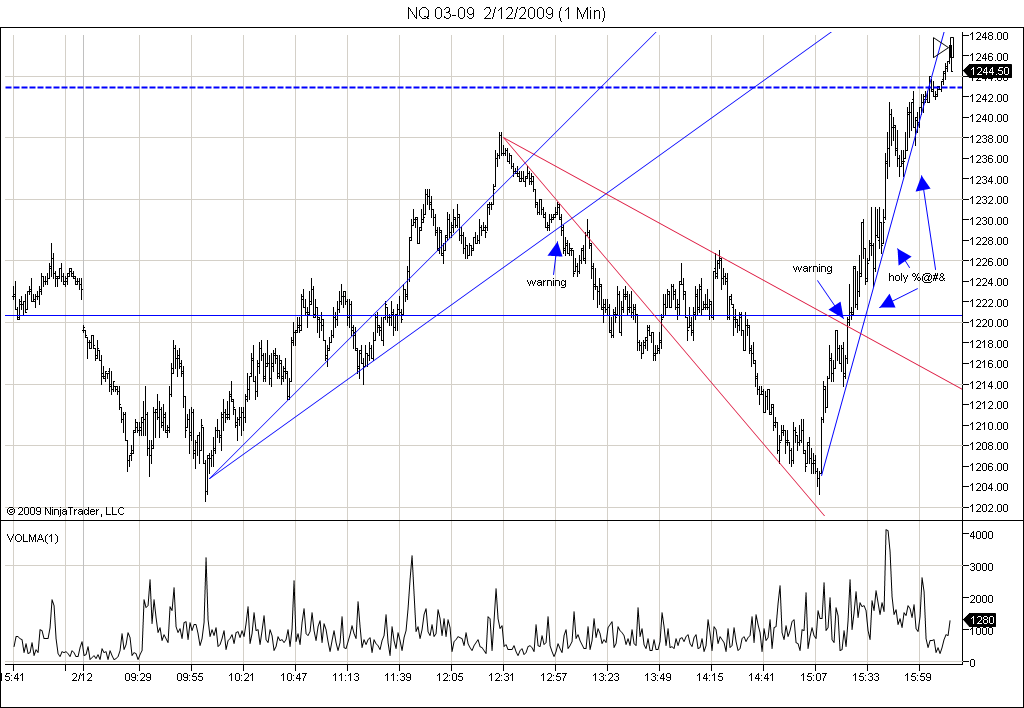The image size is (1024, 708).
Task: Click the 1222.00 price axis label
Action: (989, 302)
